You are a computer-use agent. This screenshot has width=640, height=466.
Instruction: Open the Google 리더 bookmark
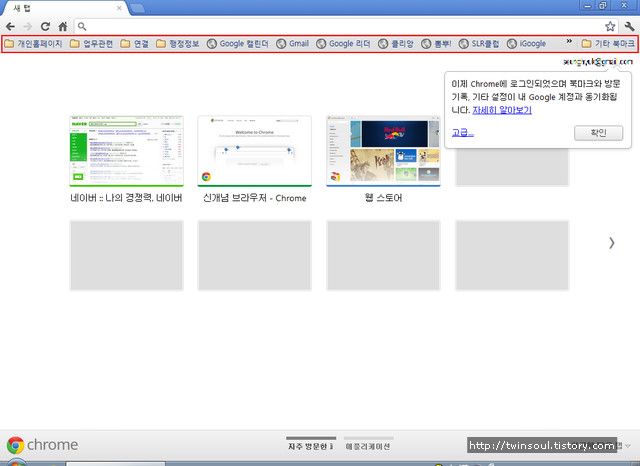(x=343, y=44)
